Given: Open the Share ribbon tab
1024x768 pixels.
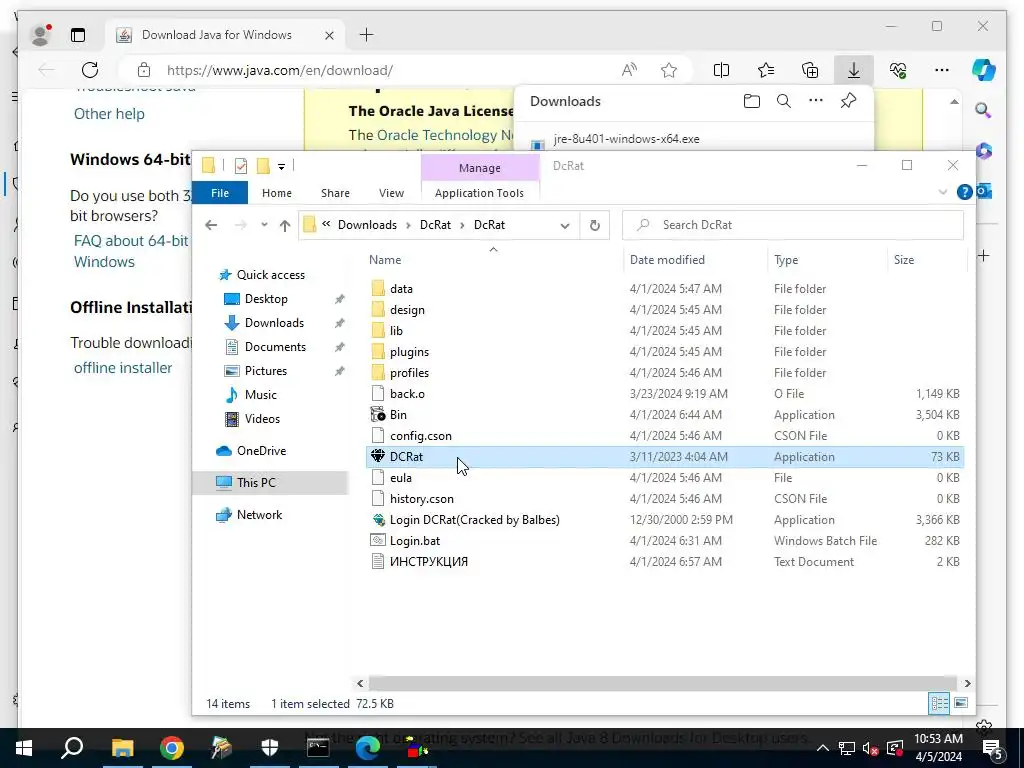Looking at the screenshot, I should click(335, 193).
